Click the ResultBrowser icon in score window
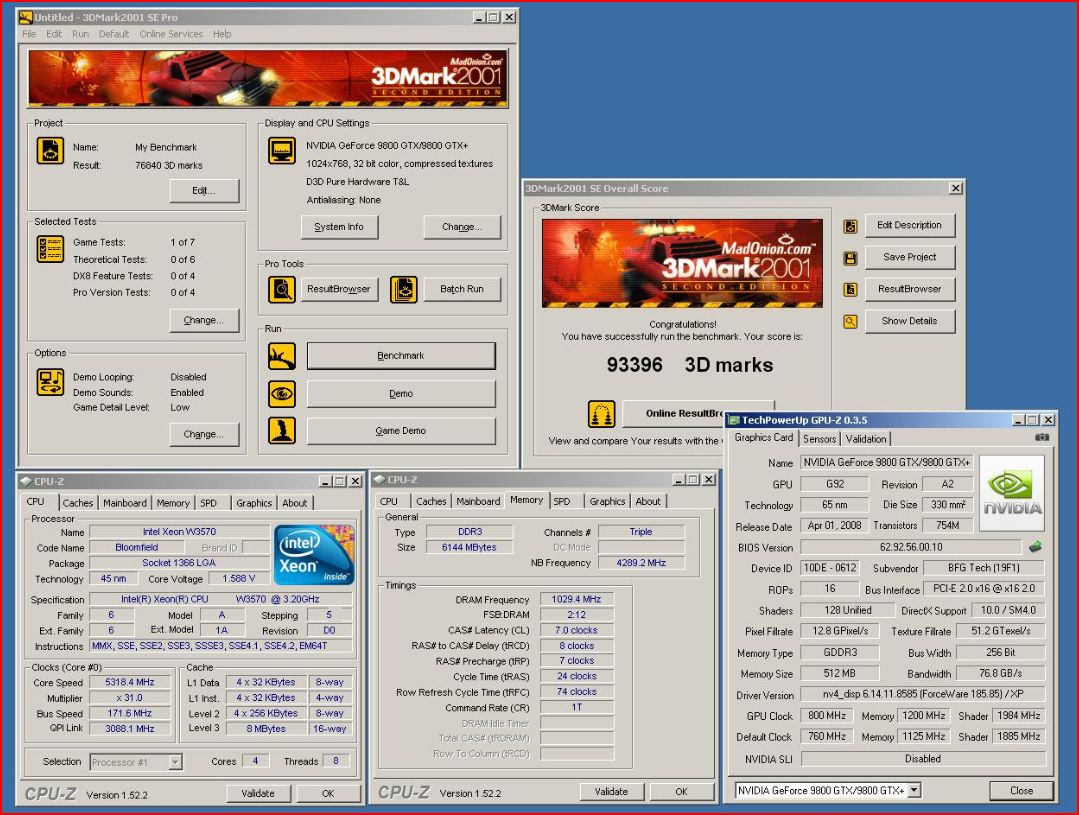Viewport: 1079px width, 815px height. [x=851, y=290]
